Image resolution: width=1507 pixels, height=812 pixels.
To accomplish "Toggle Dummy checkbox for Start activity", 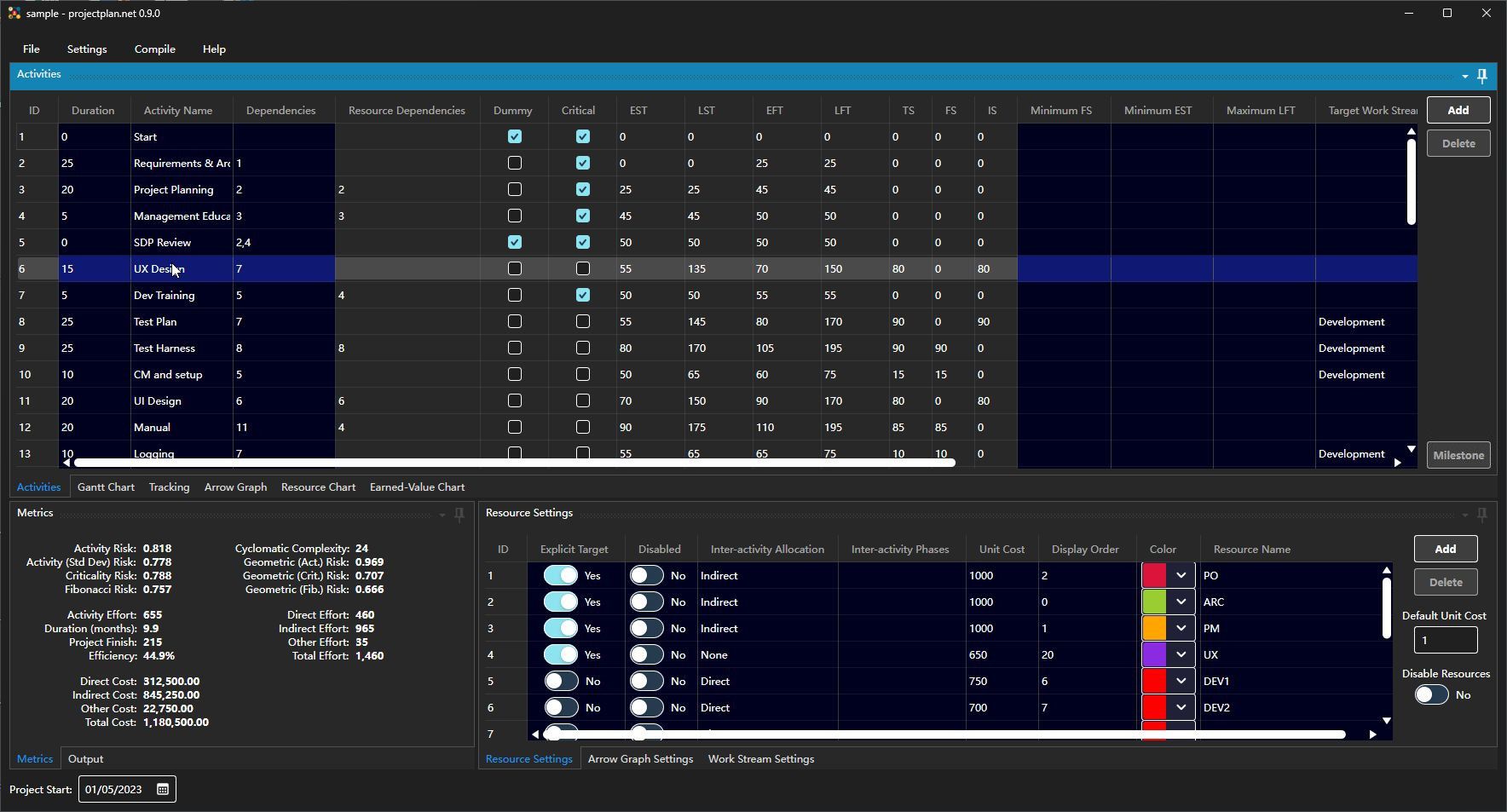I will click(514, 136).
